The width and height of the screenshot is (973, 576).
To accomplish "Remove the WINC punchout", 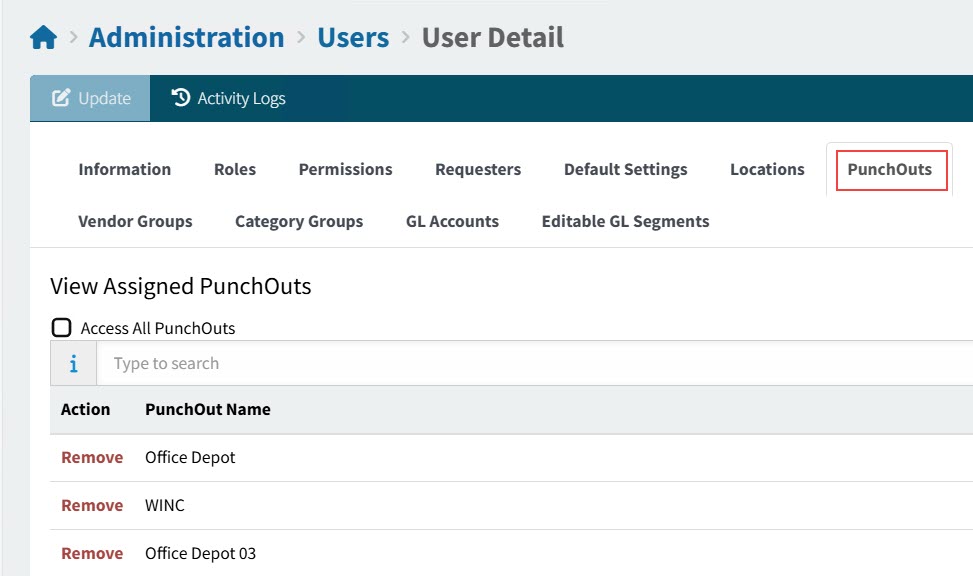I will [92, 505].
